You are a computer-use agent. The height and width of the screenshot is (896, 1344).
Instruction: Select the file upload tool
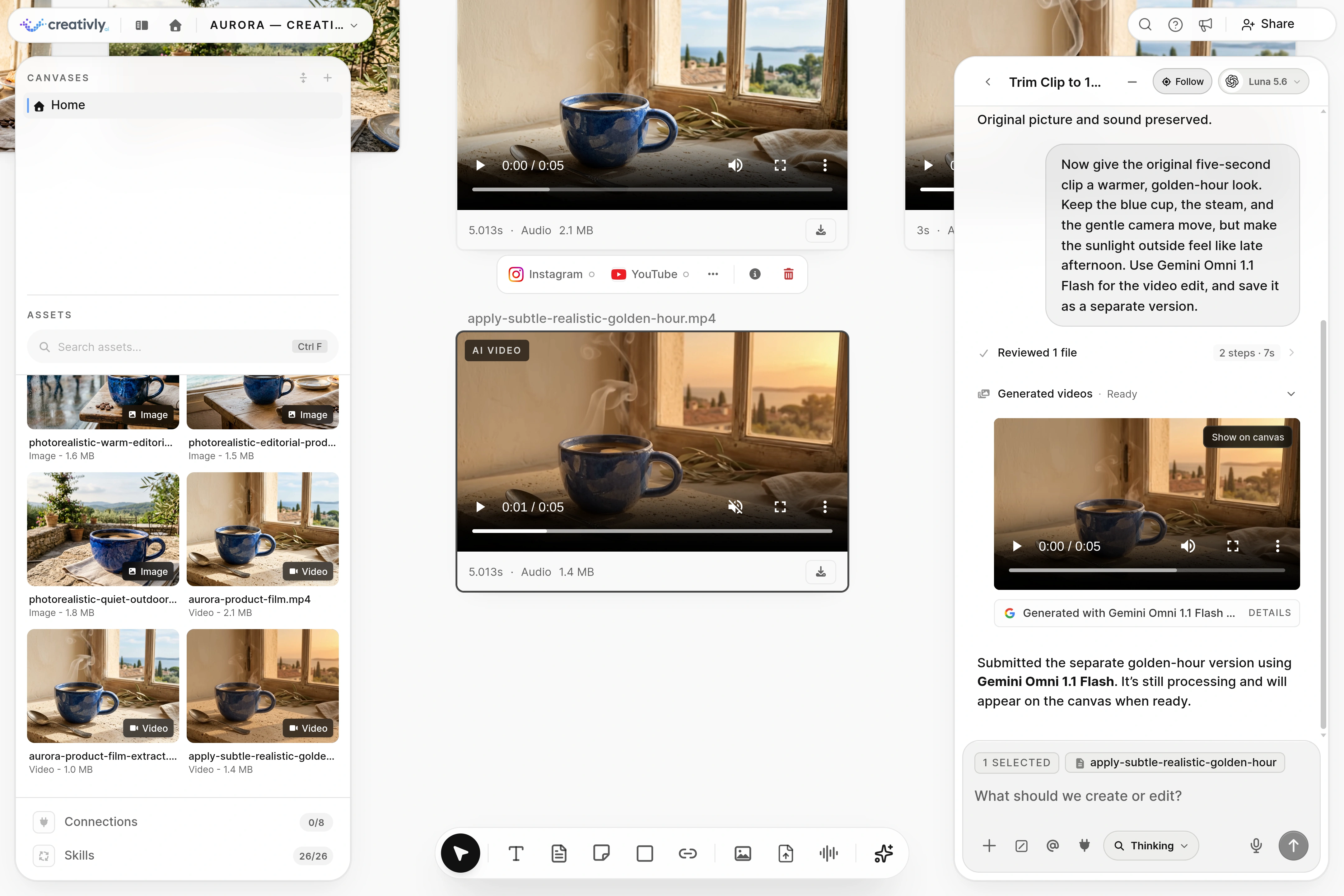coord(786,854)
